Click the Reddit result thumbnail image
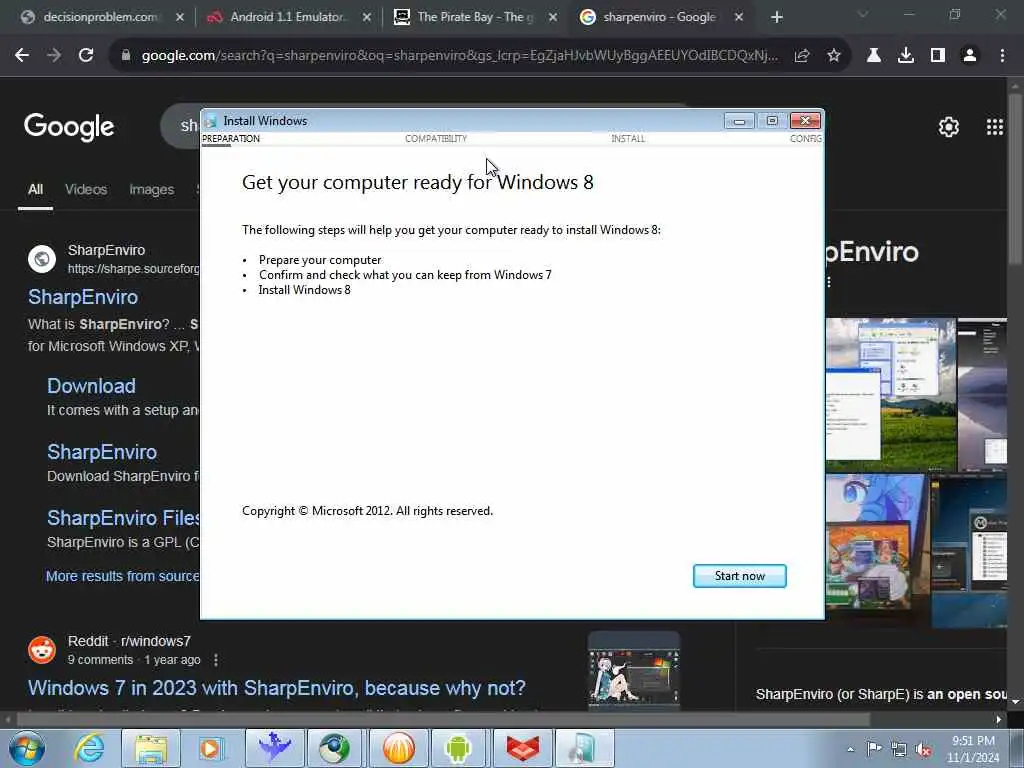This screenshot has width=1024, height=768. pos(633,672)
